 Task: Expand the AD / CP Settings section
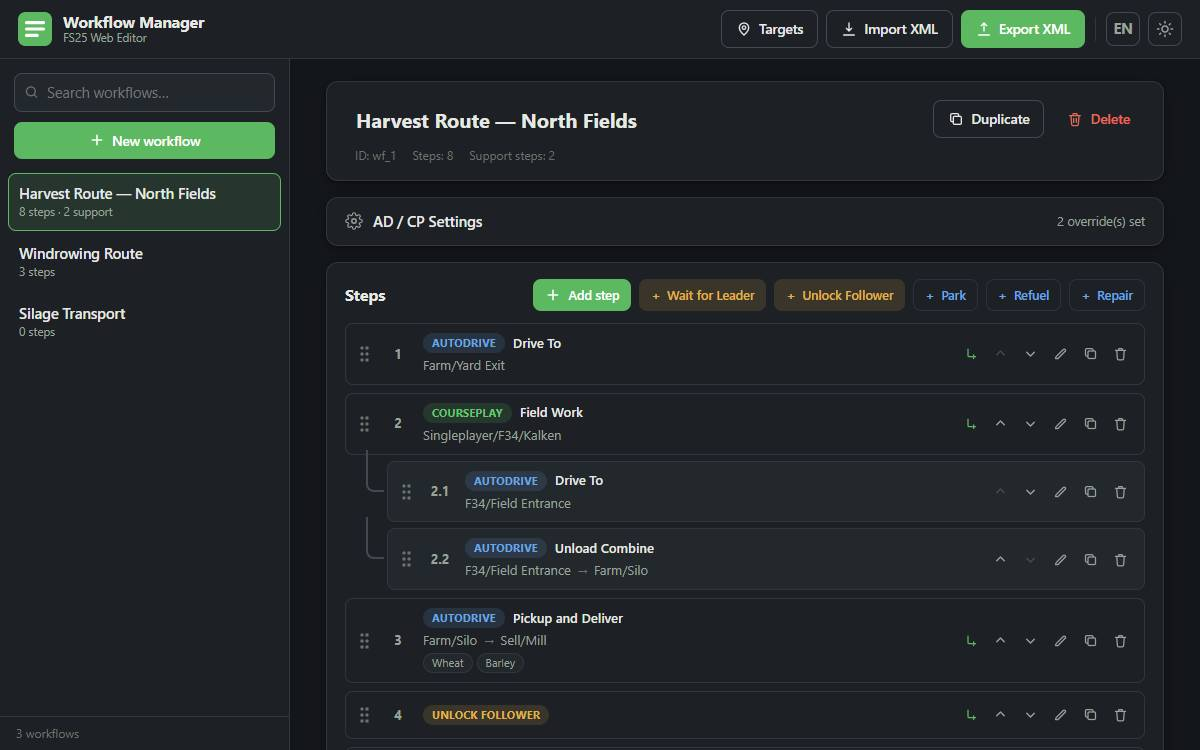(744, 222)
